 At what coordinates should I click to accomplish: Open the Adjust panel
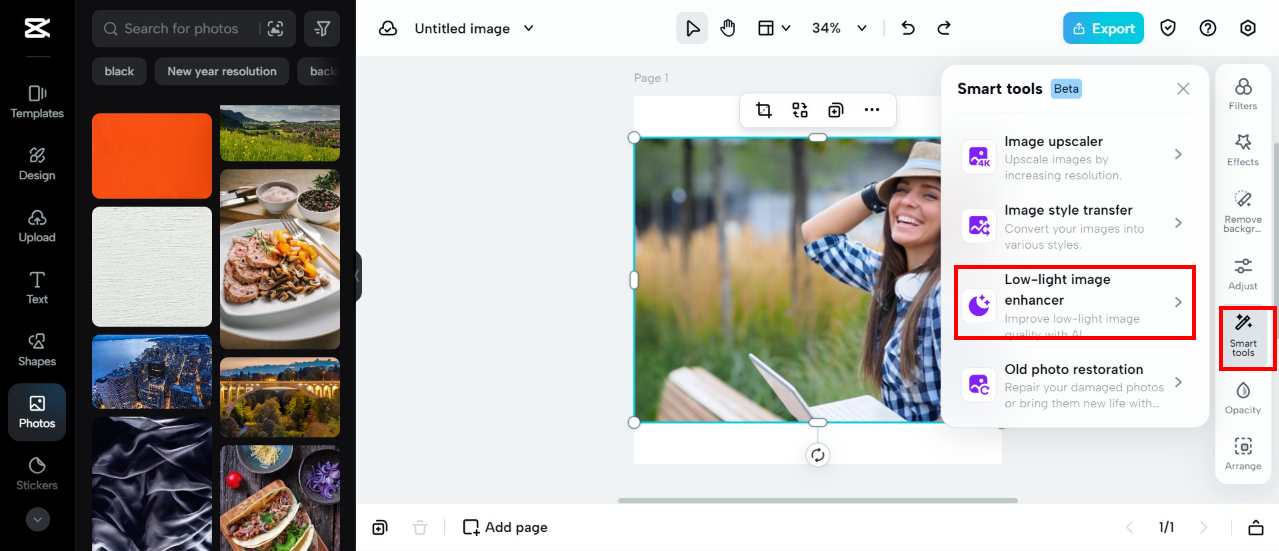(1243, 273)
